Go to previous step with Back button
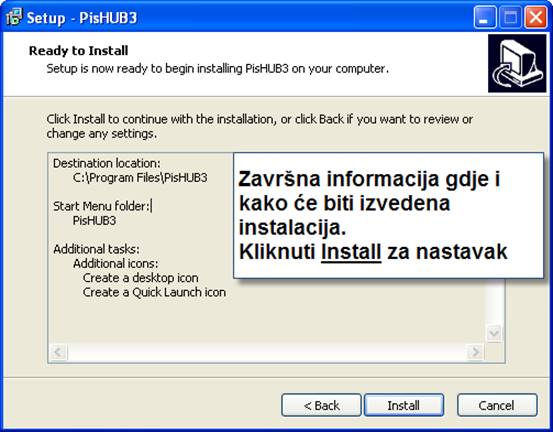The width and height of the screenshot is (553, 432). (x=321, y=405)
